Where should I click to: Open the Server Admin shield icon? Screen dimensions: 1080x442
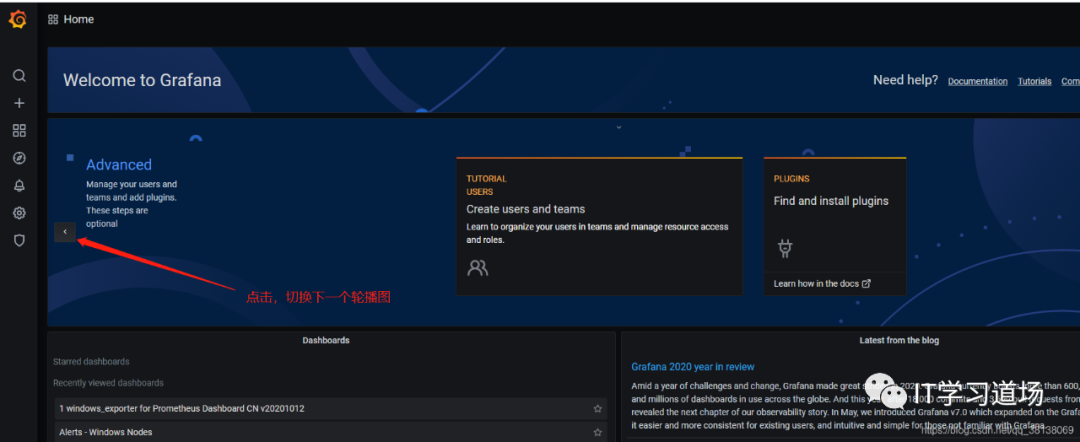19,240
